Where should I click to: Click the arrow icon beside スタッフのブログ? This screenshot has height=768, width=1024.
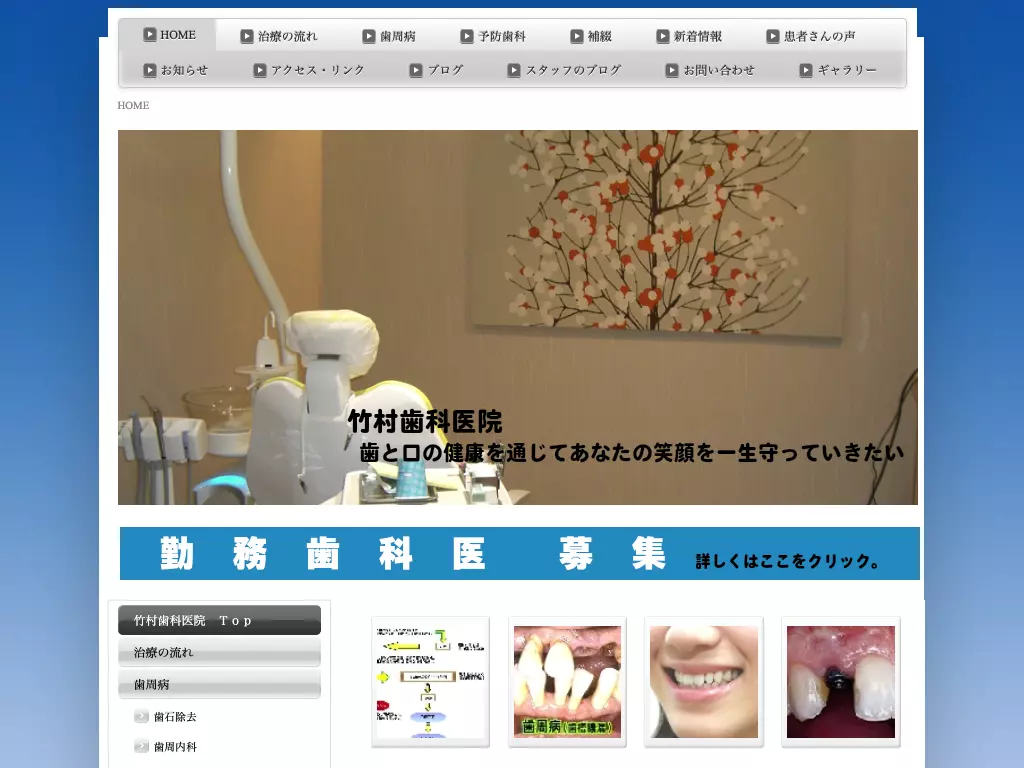click(x=515, y=70)
